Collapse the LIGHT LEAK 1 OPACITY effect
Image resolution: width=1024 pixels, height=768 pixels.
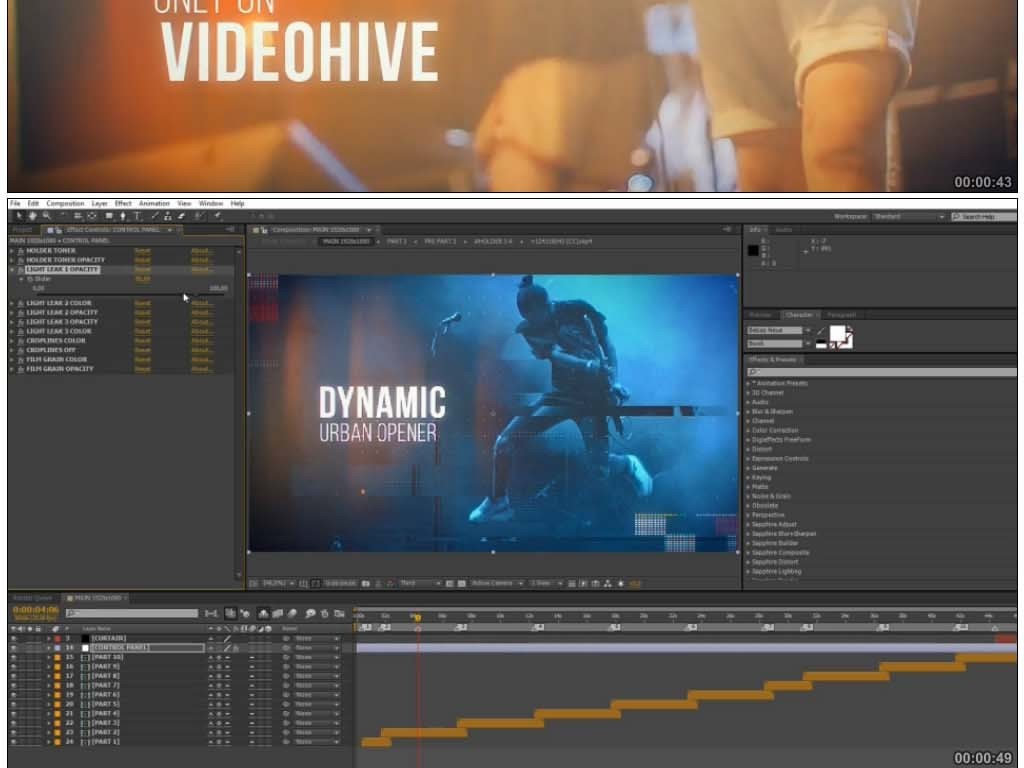[12, 269]
